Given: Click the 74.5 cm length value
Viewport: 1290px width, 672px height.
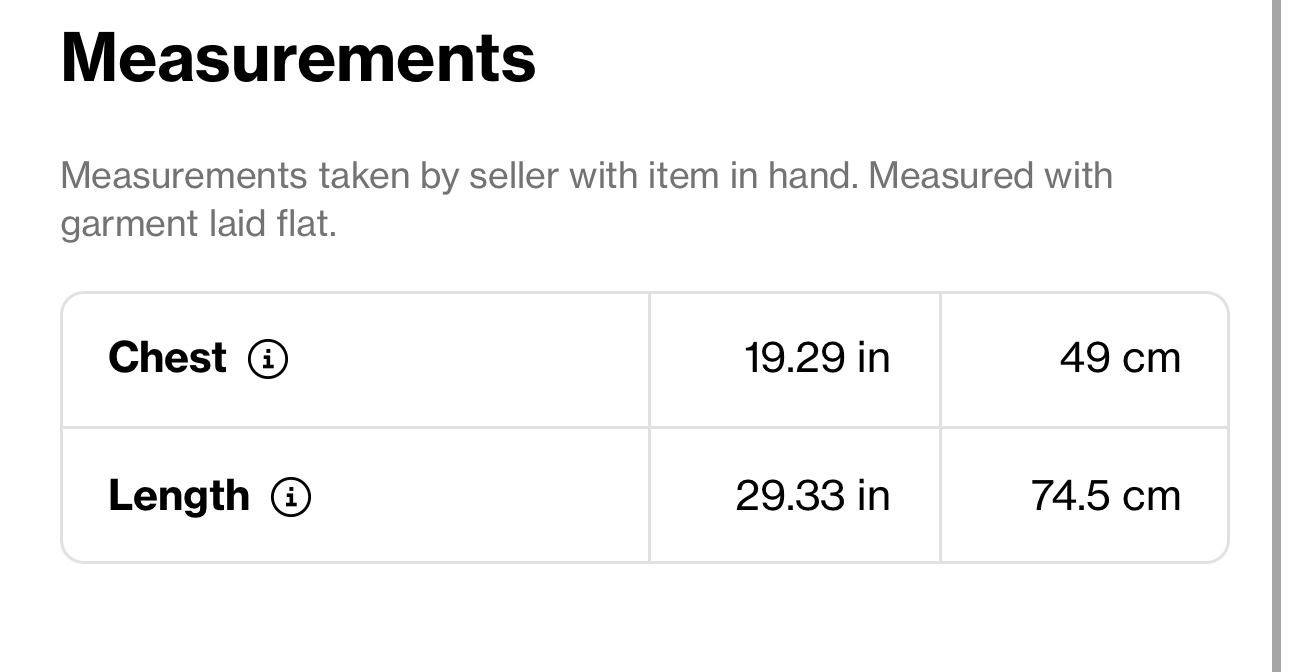Looking at the screenshot, I should pyautogui.click(x=1106, y=495).
